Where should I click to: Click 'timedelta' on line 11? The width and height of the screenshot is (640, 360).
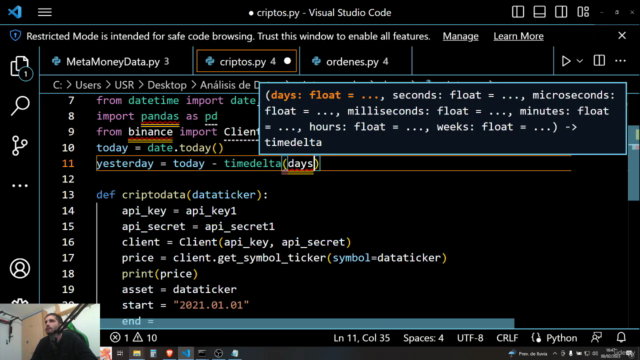(252, 164)
